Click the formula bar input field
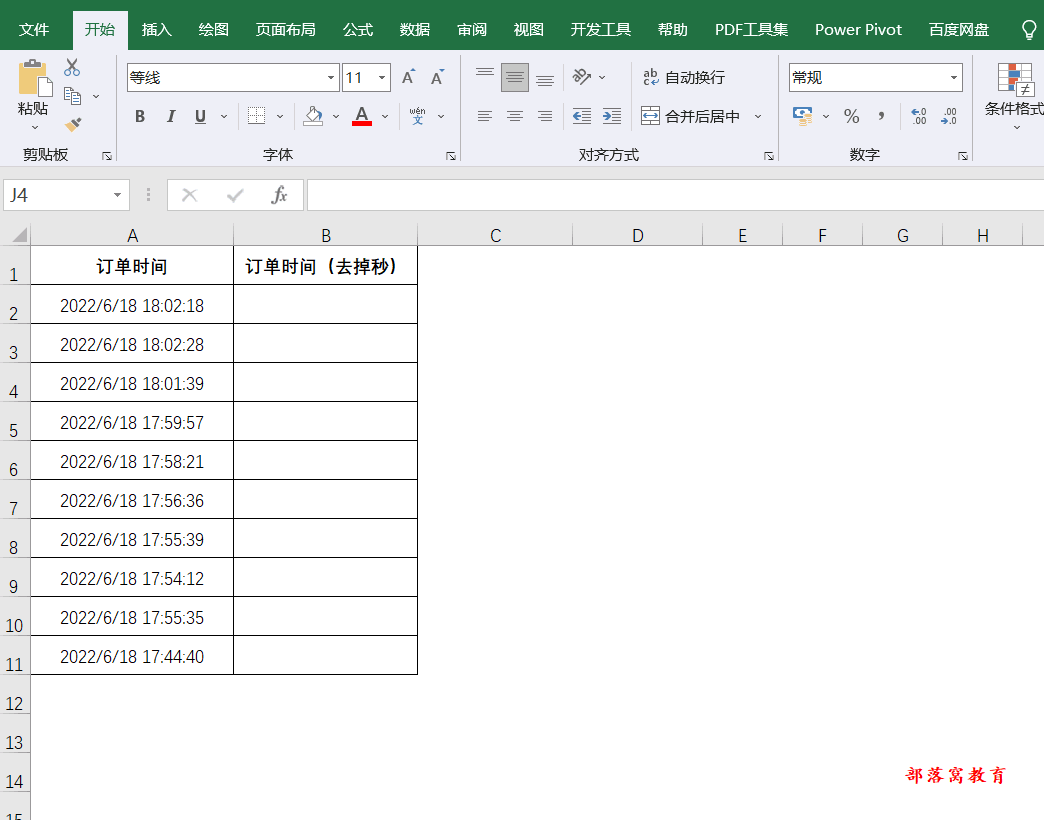The width and height of the screenshot is (1044, 820). point(675,195)
